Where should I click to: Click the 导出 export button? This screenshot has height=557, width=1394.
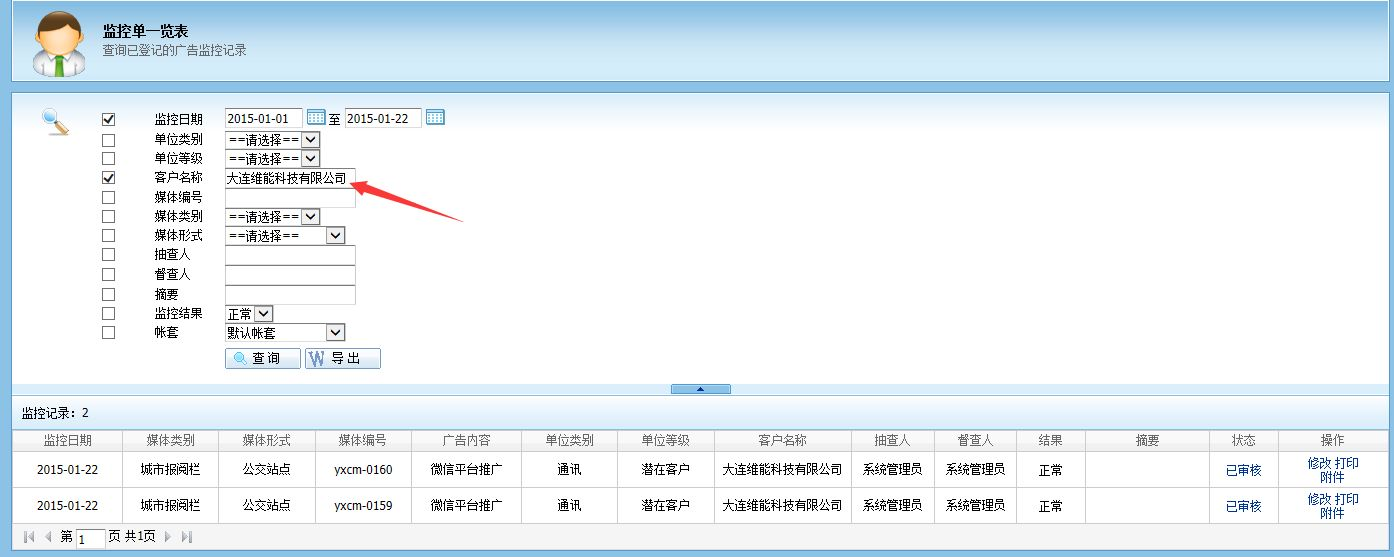pos(342,358)
